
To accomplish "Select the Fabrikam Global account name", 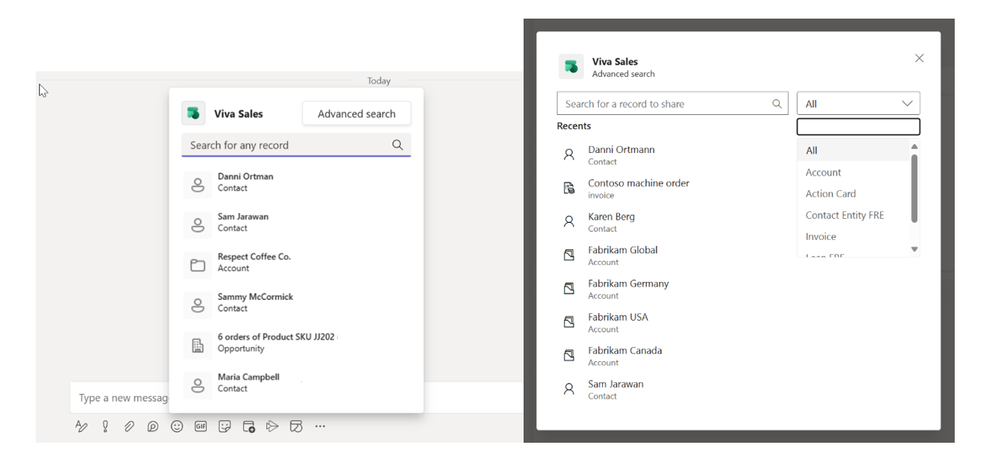I will click(x=622, y=250).
